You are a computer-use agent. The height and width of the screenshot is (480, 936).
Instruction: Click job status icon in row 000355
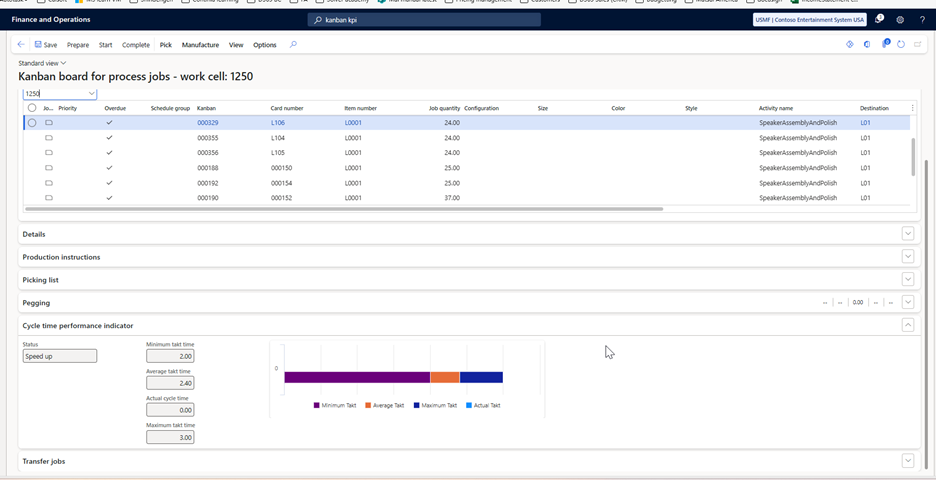pos(49,137)
